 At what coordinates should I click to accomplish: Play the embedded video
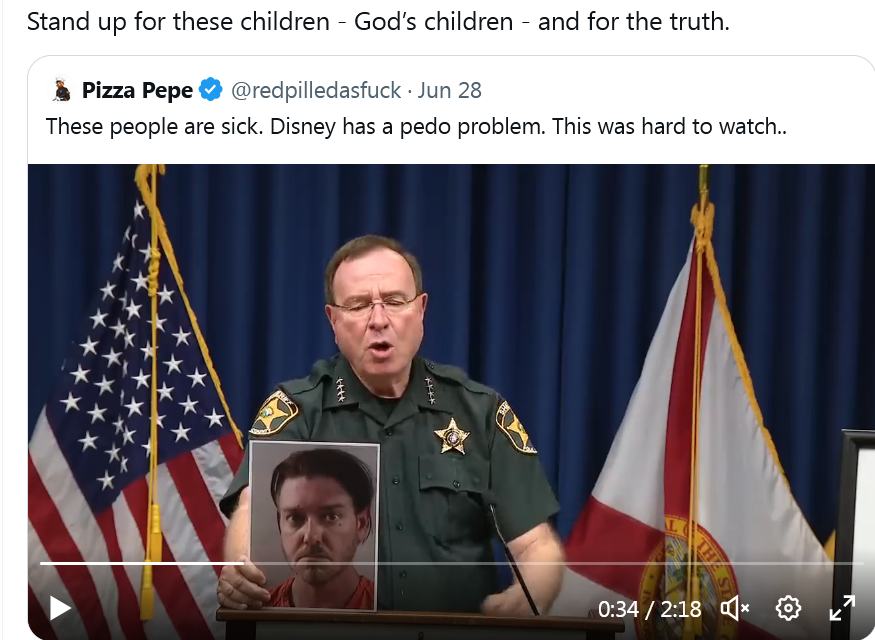(60, 608)
